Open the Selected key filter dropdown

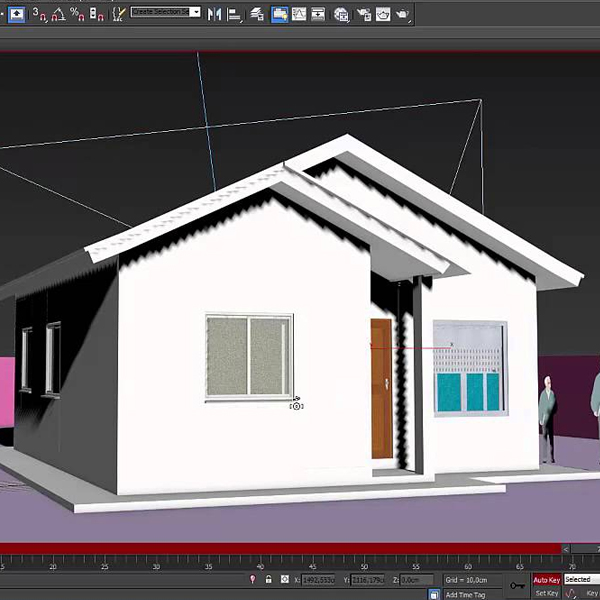[581, 579]
